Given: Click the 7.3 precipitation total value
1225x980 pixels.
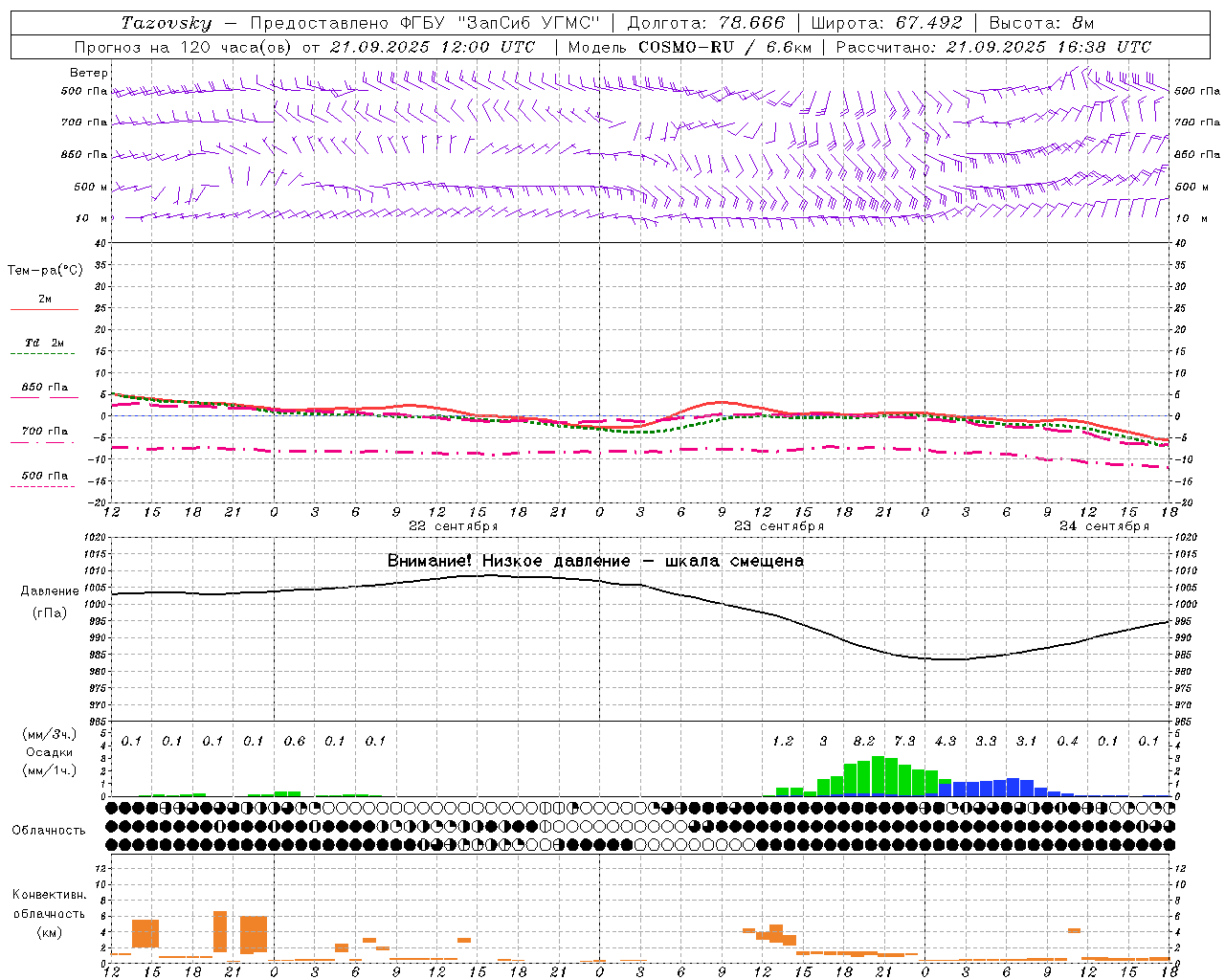Looking at the screenshot, I should click(x=904, y=742).
